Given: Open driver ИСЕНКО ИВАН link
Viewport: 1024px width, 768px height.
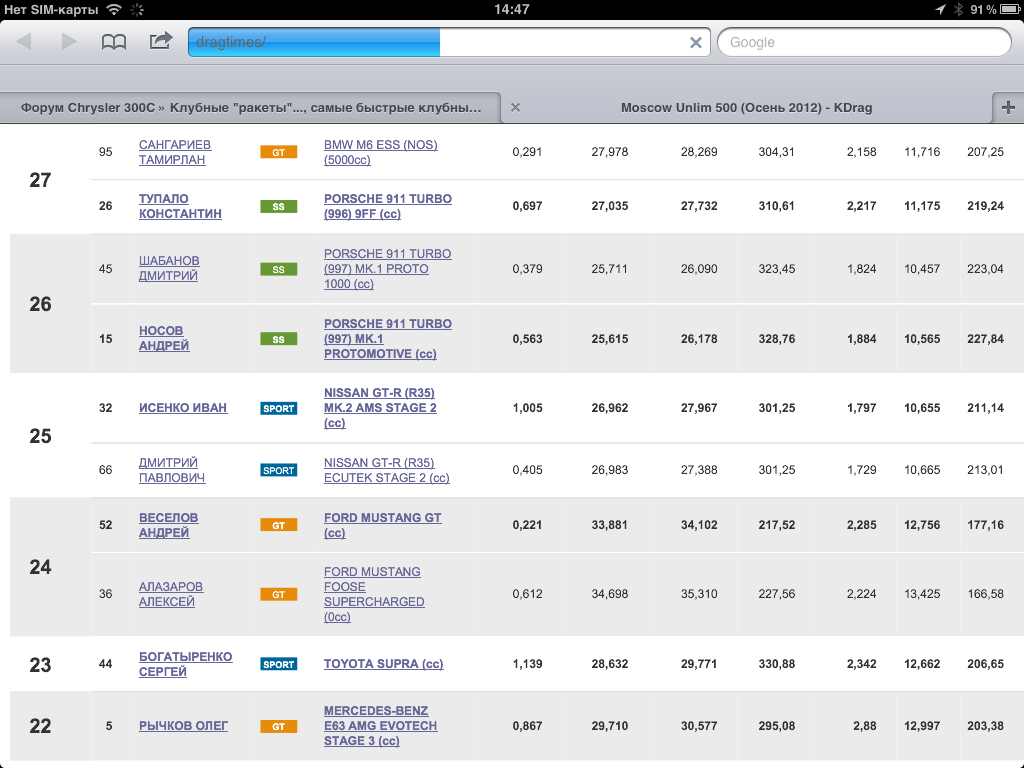Looking at the screenshot, I should click(x=183, y=408).
